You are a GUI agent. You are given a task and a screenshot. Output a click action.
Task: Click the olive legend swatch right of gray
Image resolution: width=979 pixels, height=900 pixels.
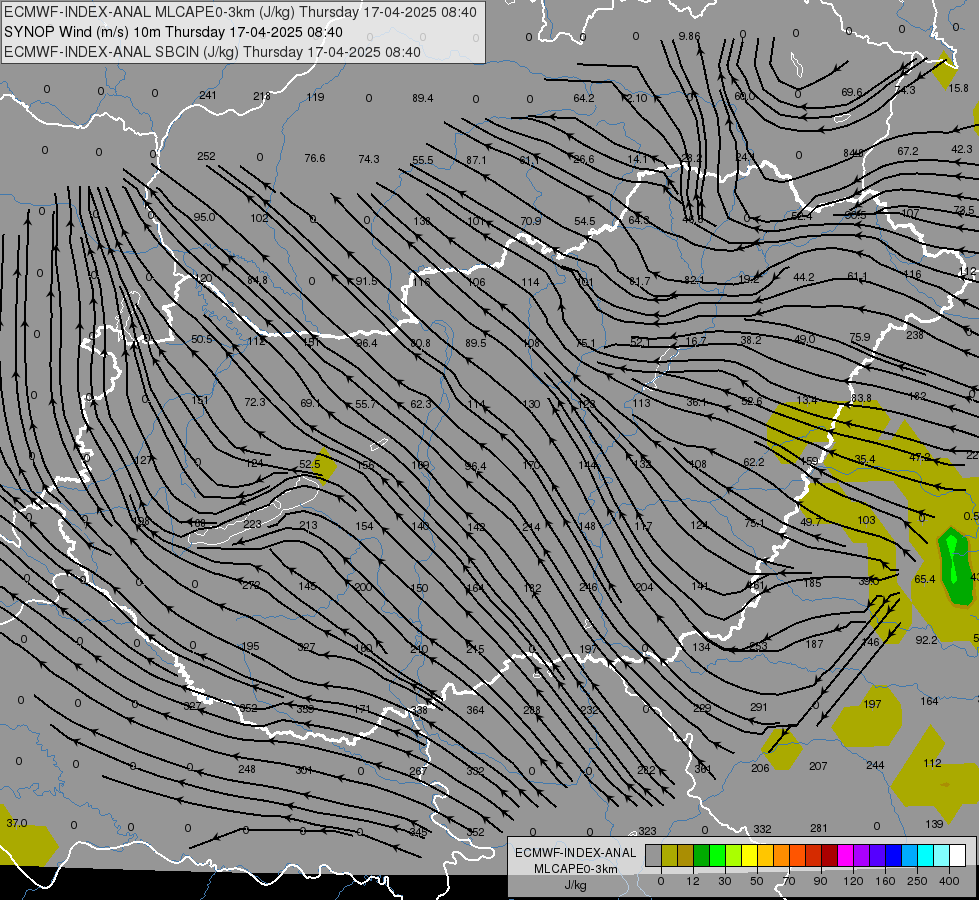click(x=669, y=855)
